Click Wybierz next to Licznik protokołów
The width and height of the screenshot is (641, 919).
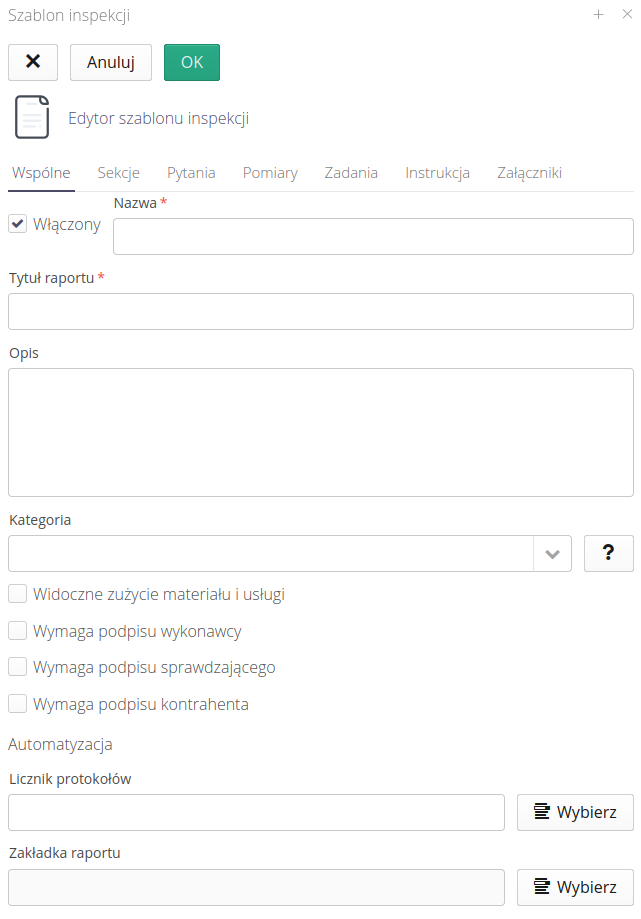pos(575,812)
